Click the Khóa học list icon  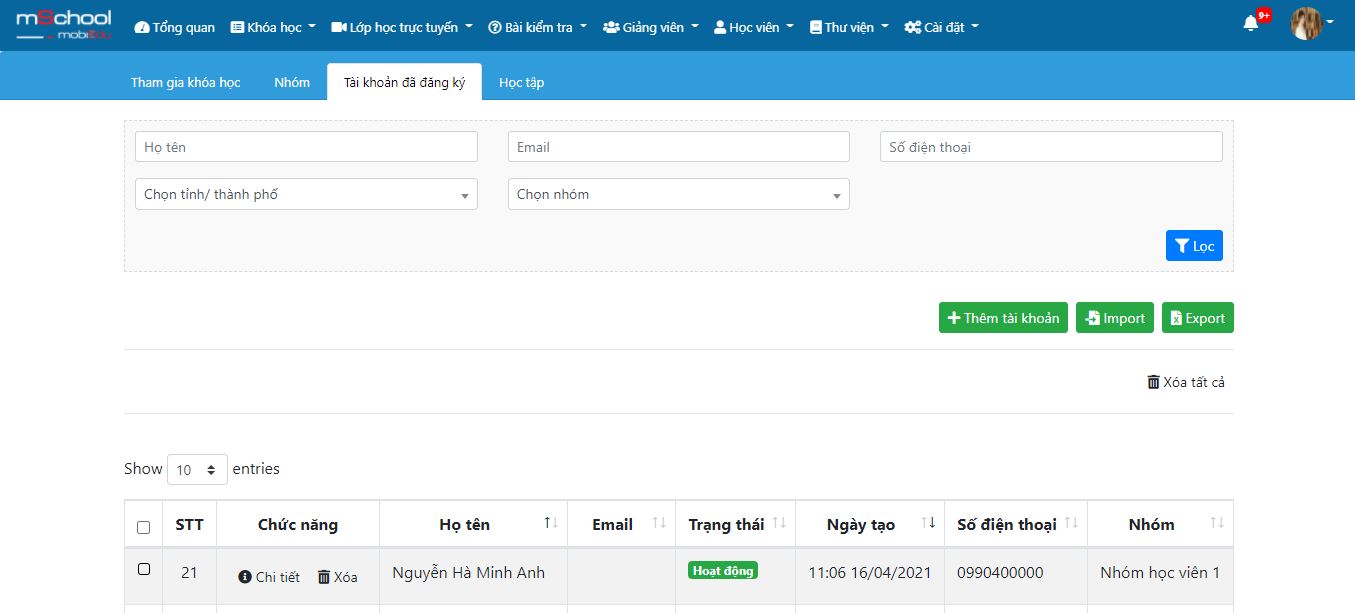(237, 27)
